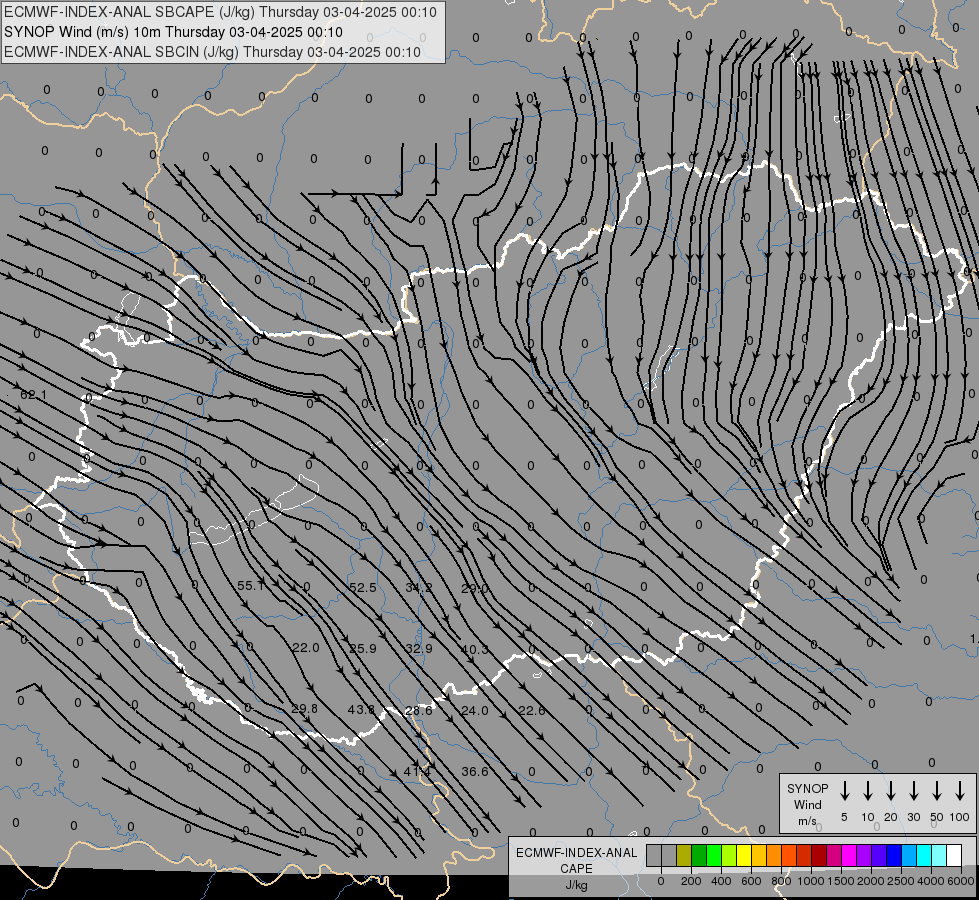The image size is (979, 900).
Task: Select the 29.0 grid value
Action: [475, 588]
